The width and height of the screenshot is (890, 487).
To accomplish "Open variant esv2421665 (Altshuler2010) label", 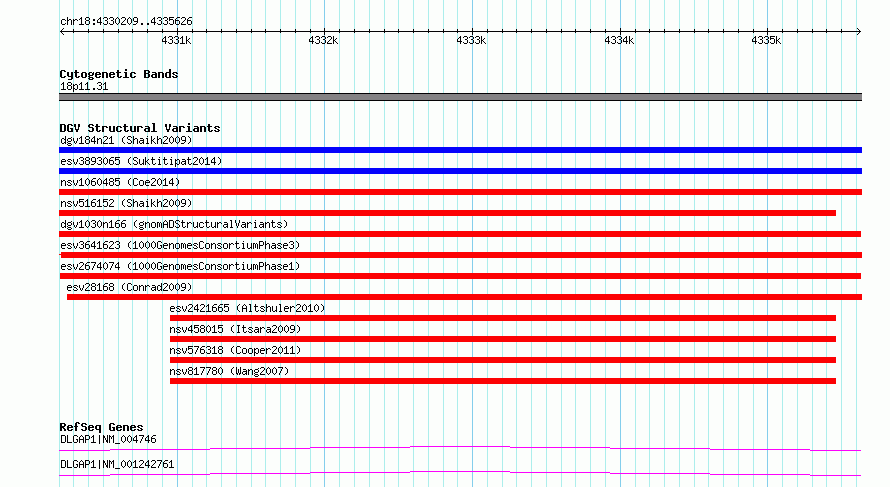I will click(x=247, y=308).
